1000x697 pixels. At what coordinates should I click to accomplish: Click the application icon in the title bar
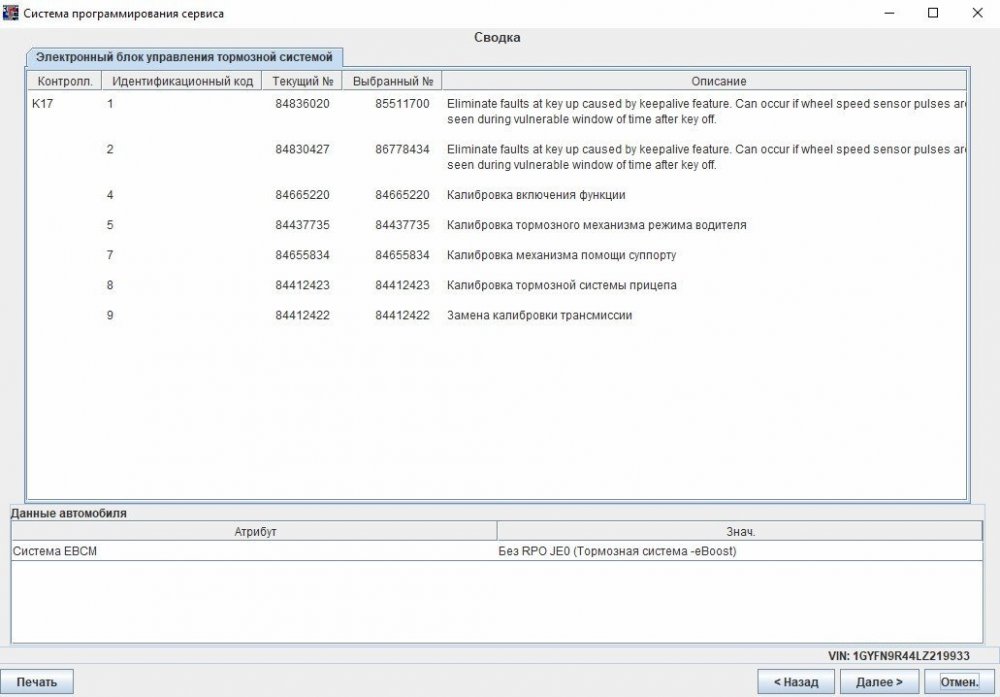pos(11,13)
